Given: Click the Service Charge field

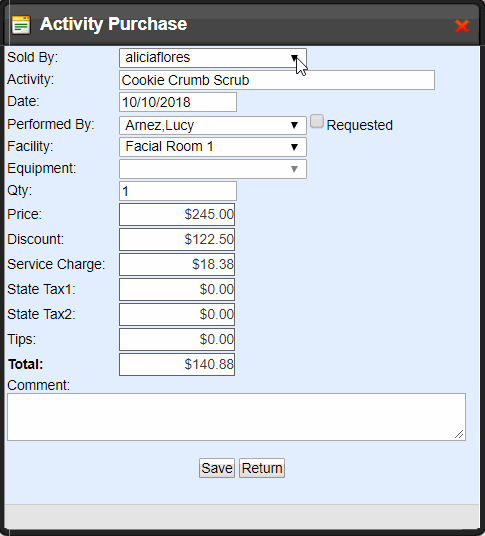Looking at the screenshot, I should (x=177, y=264).
